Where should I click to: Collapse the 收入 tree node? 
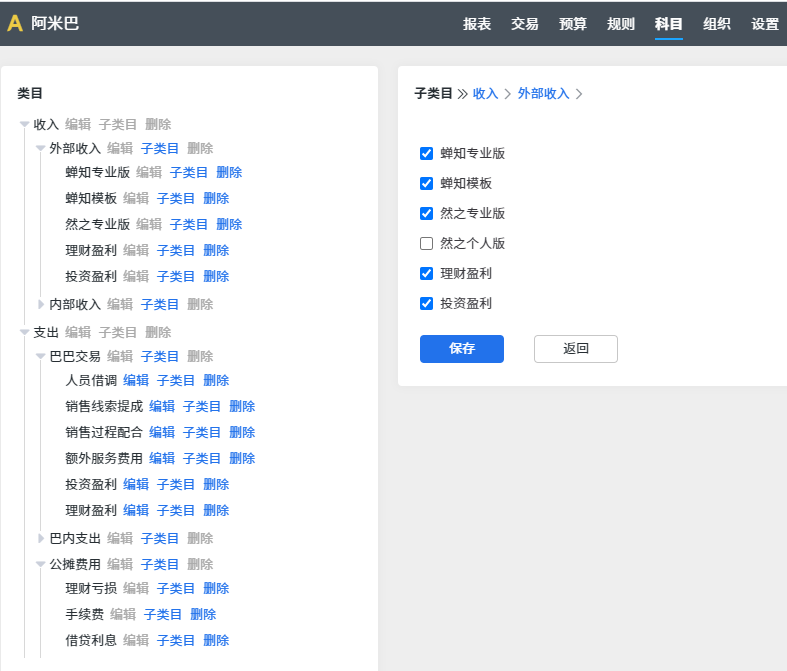click(x=24, y=124)
